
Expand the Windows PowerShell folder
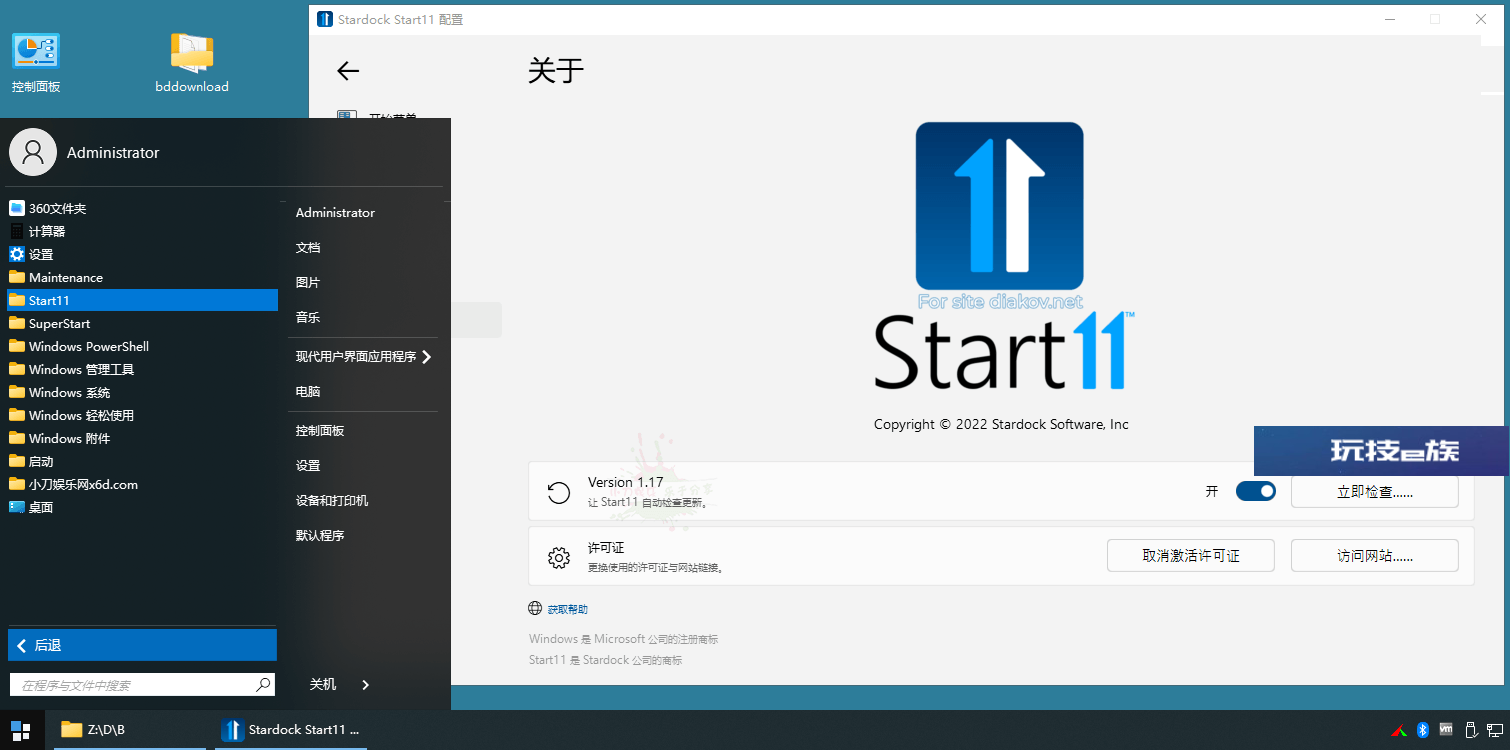click(142, 346)
